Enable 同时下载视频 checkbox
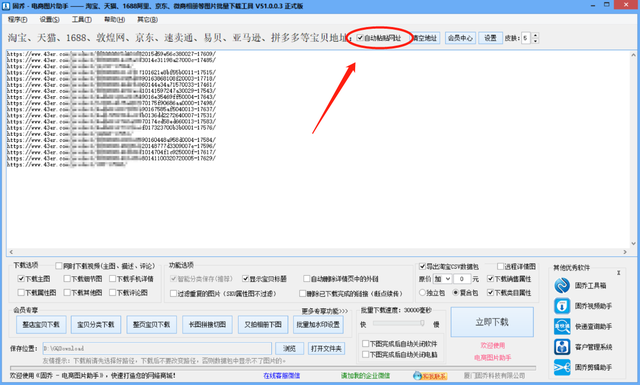The width and height of the screenshot is (640, 385). click(x=59, y=266)
